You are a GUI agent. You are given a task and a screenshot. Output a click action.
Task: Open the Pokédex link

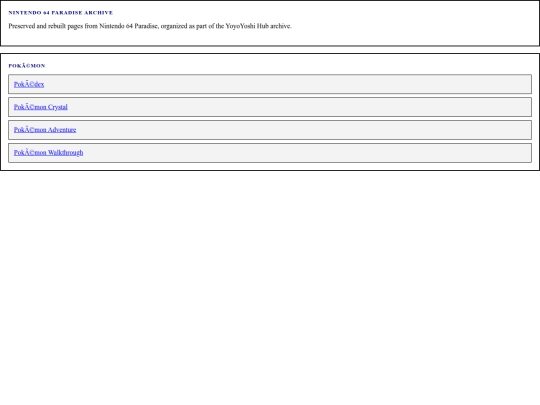[29, 84]
